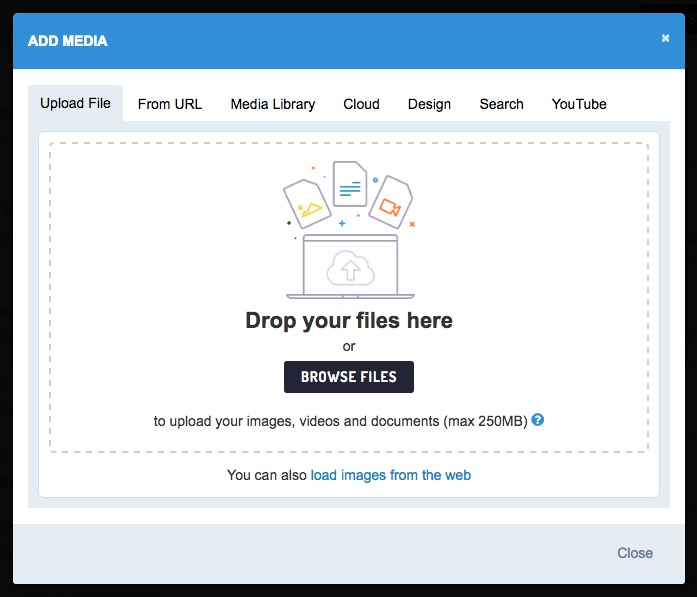Click the 'or' text above Browse Files
This screenshot has height=597, width=697.
click(x=349, y=347)
